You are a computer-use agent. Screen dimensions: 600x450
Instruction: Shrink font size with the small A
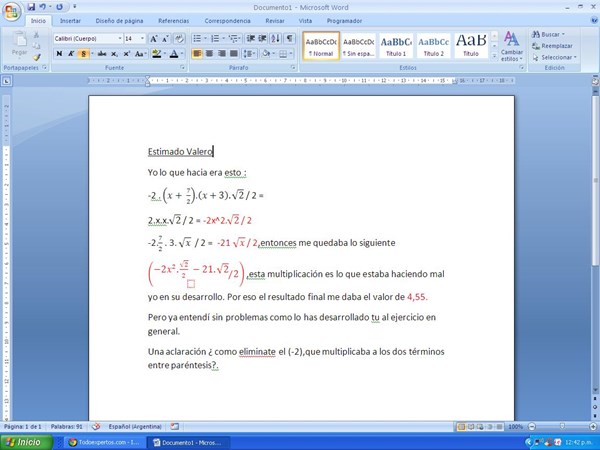(x=165, y=39)
